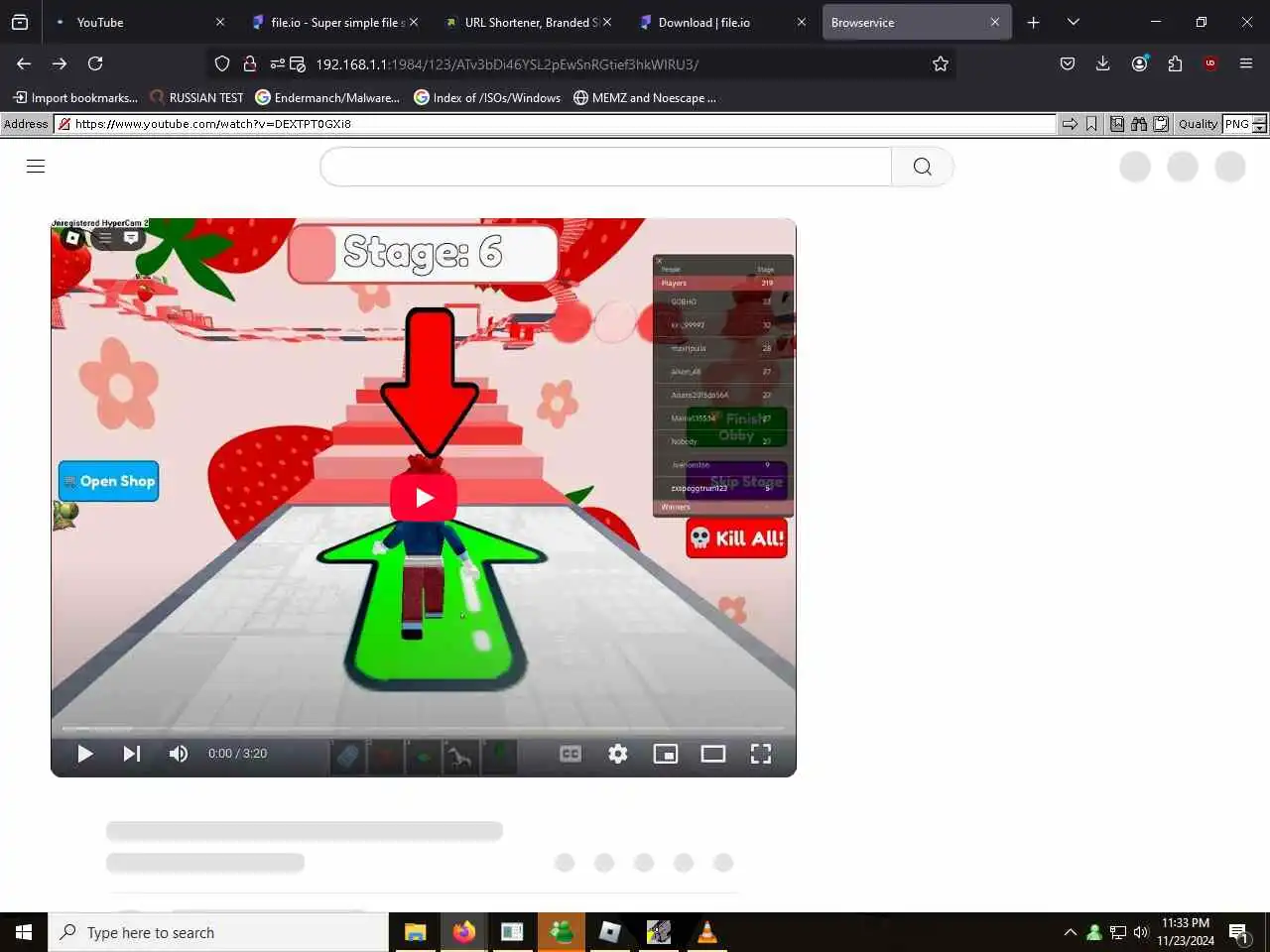Open Firefox View from tab bar icon
The width and height of the screenshot is (1270, 952).
coord(20,22)
